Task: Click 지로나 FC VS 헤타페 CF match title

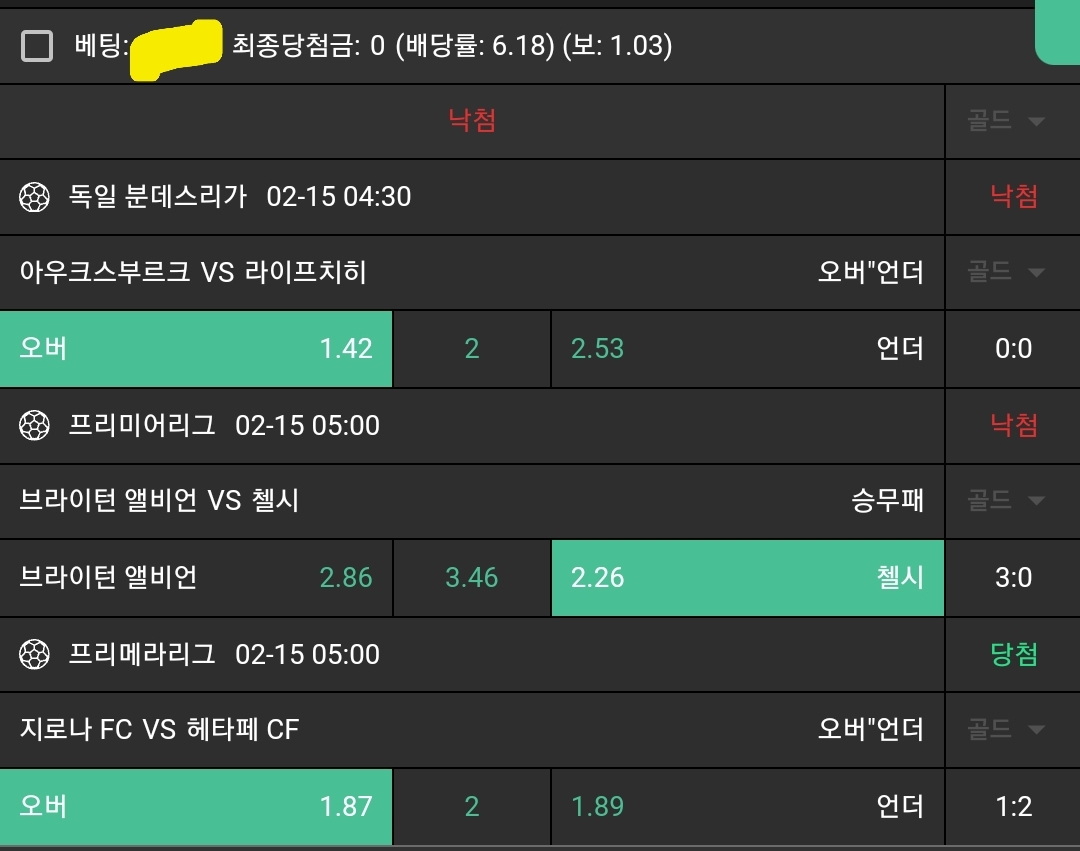Action: pyautogui.click(x=159, y=730)
